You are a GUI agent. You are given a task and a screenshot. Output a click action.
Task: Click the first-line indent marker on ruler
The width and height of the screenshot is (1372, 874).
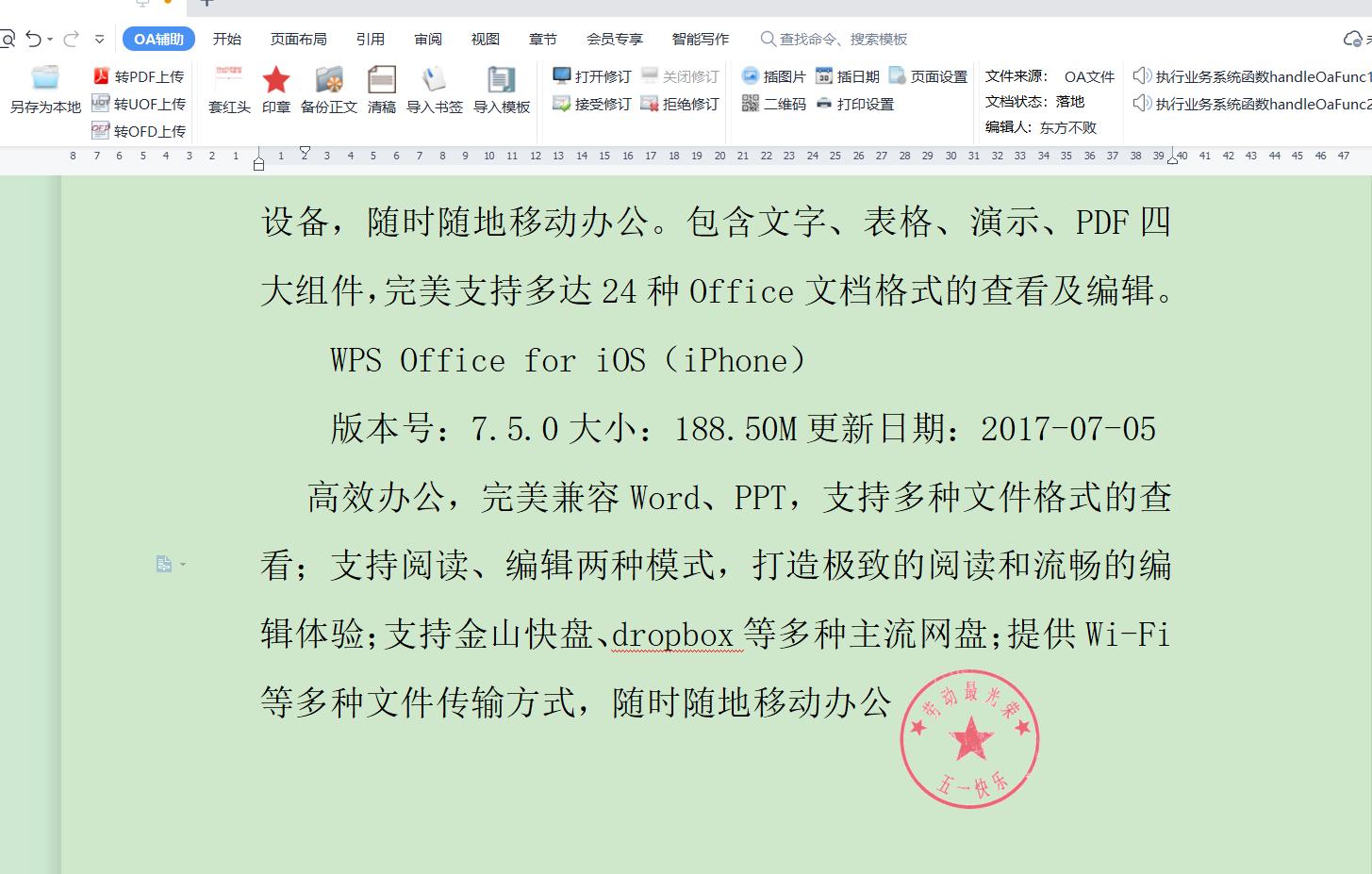point(304,151)
